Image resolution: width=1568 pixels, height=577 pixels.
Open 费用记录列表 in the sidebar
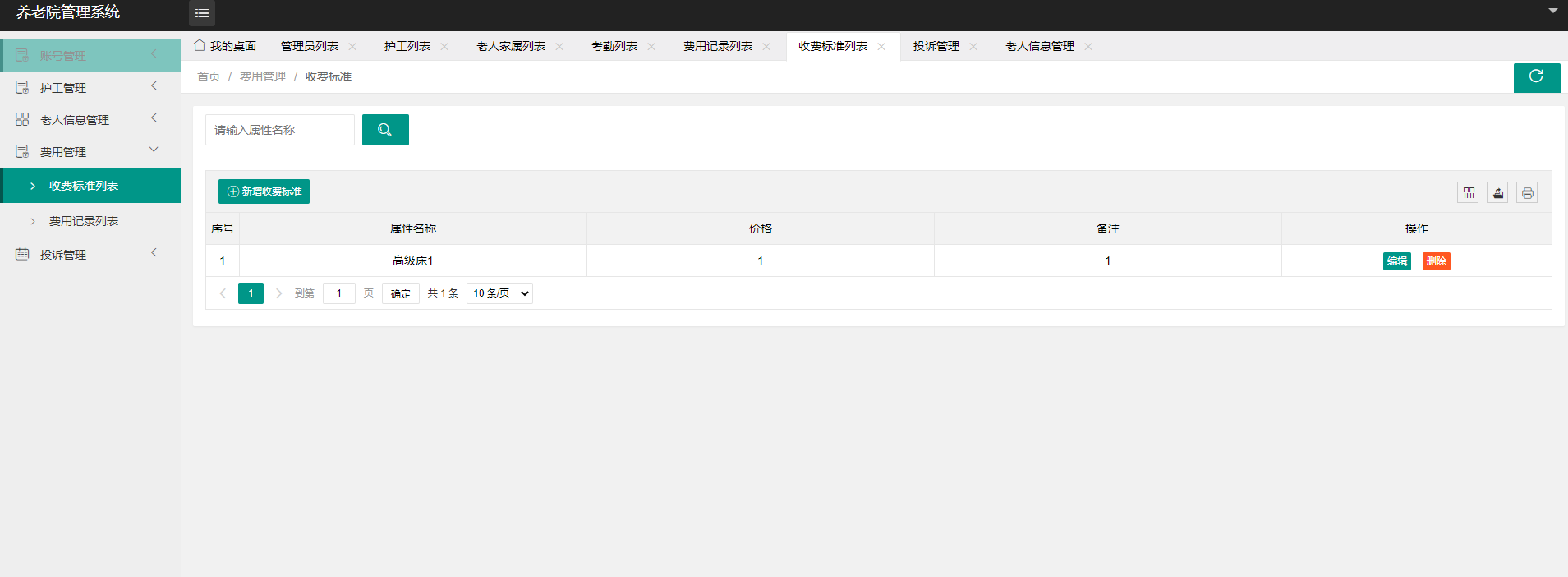[90, 221]
